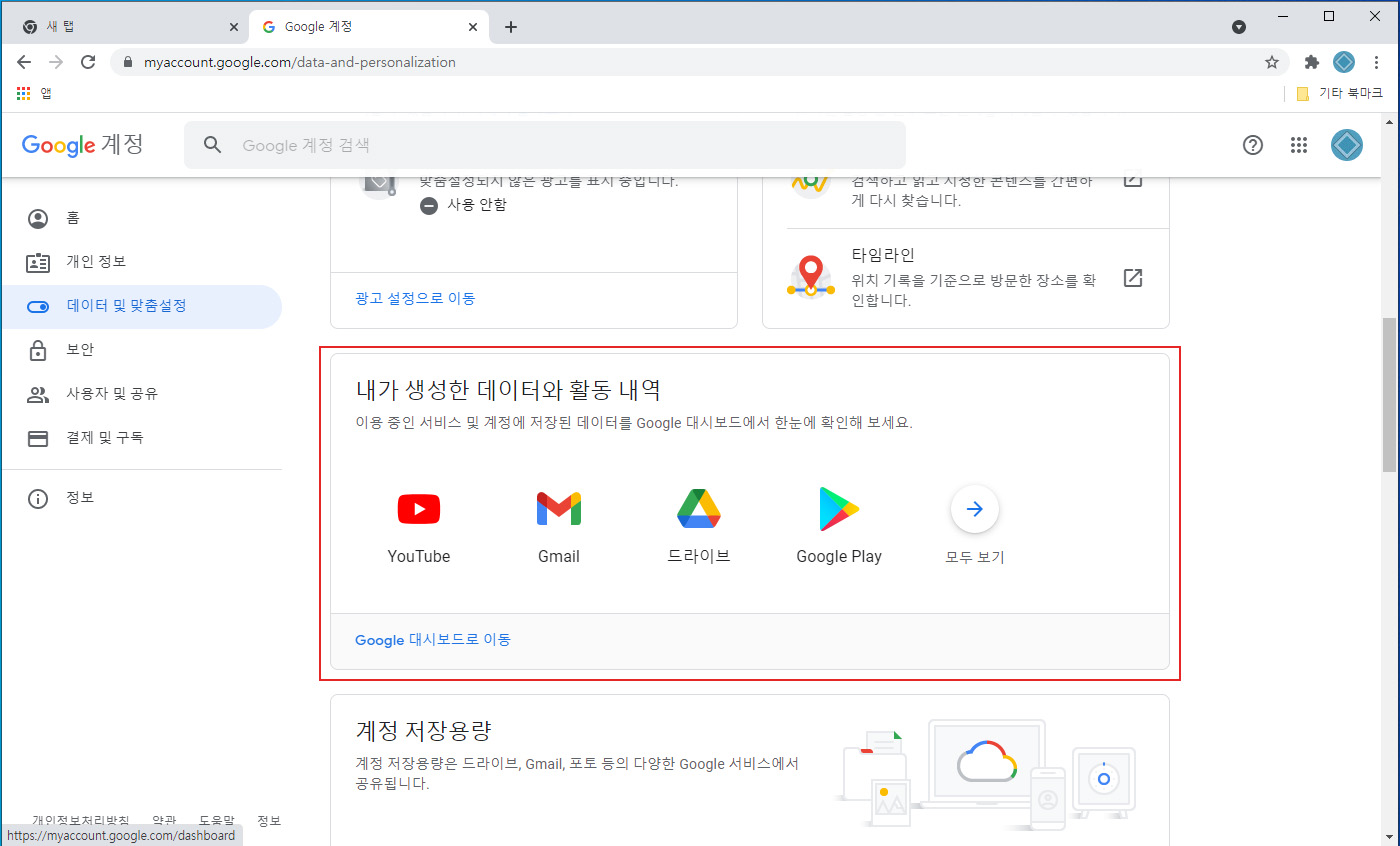
Task: Click the Timeline map pin icon
Action: pyautogui.click(x=811, y=278)
